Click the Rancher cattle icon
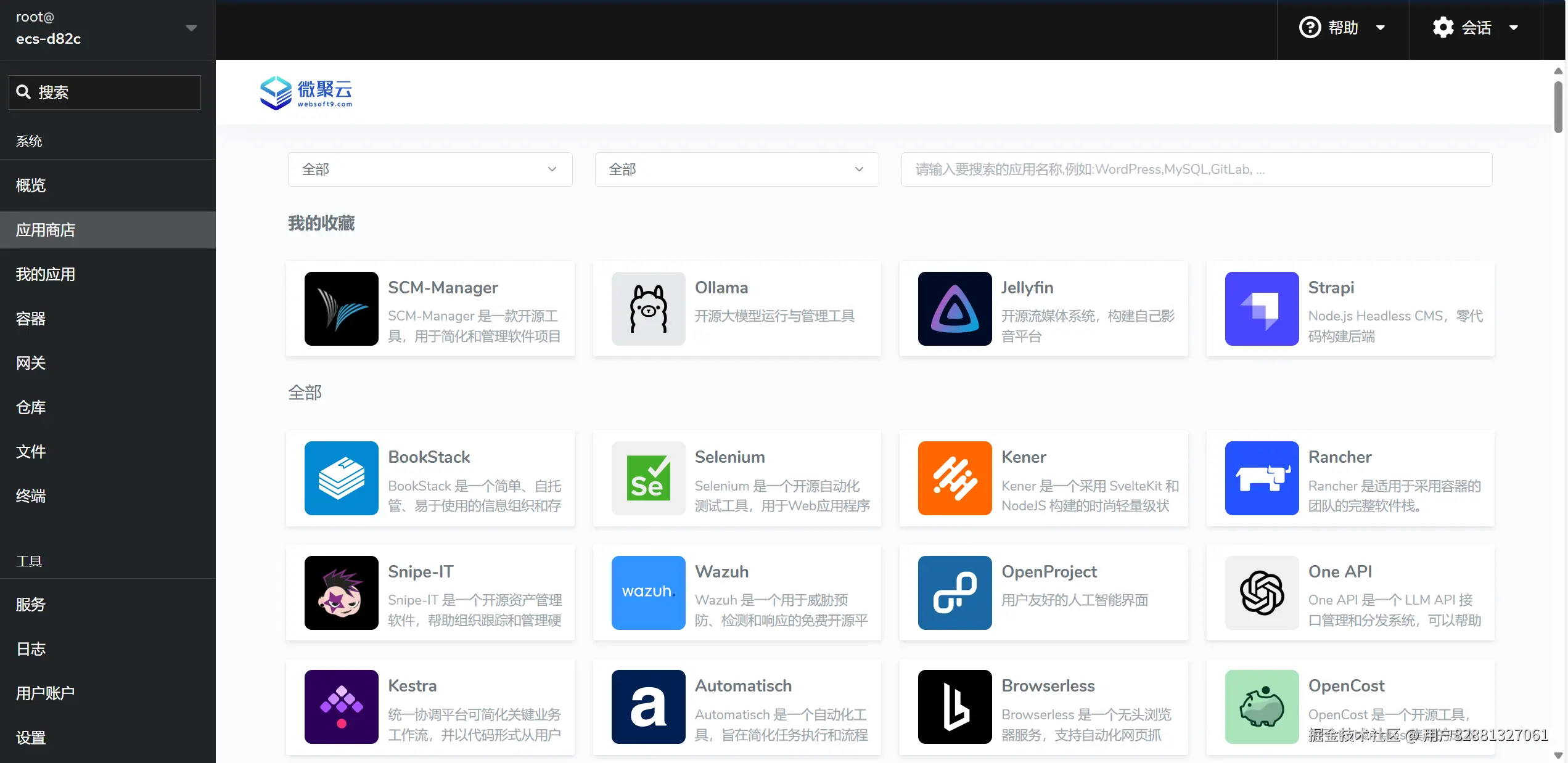 pyautogui.click(x=1260, y=478)
